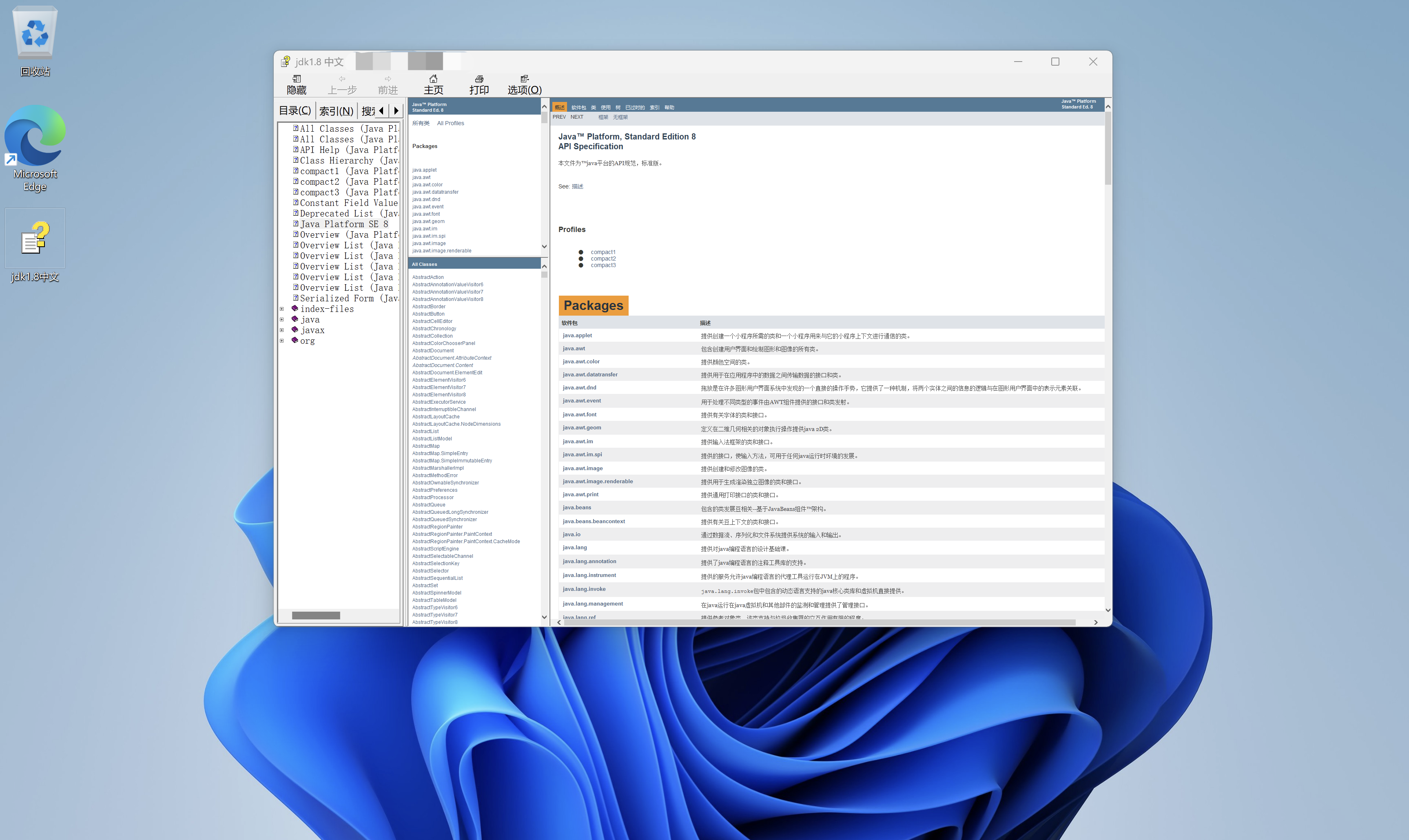Screen dimensions: 1409x840
Task: Select the Java Platform SE 8 tree item
Action: 343,223
